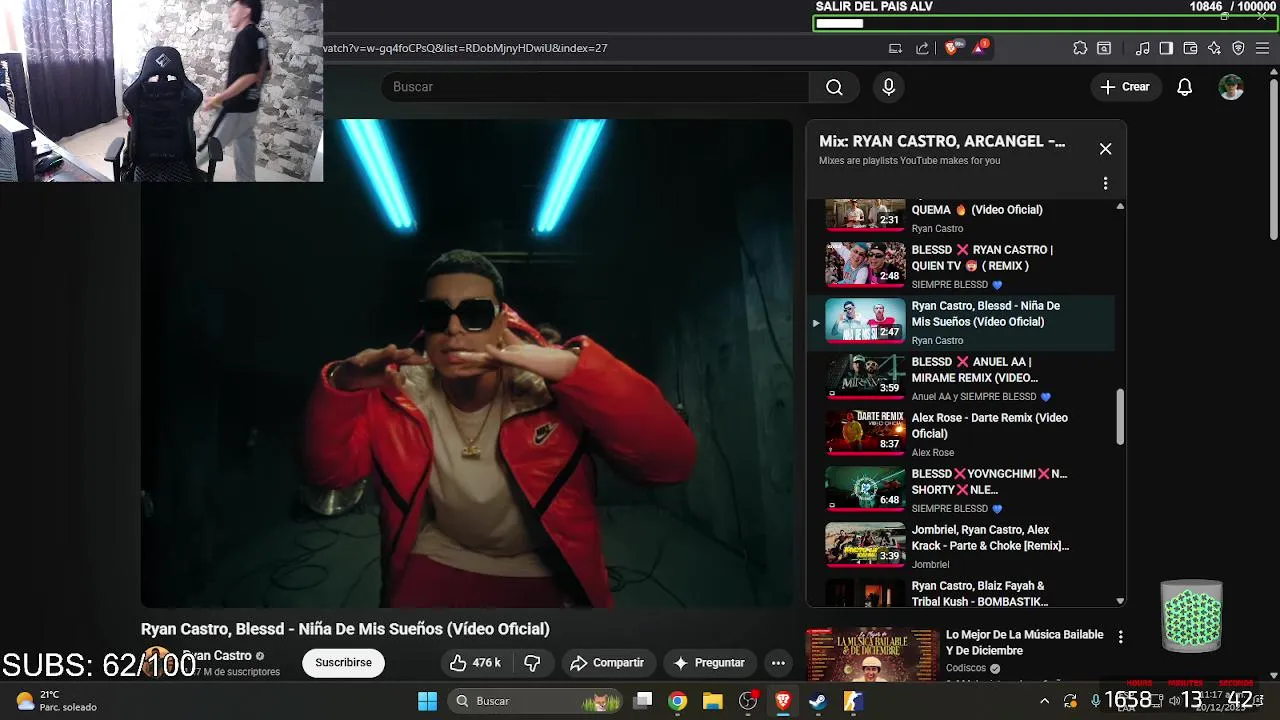Screen dimensions: 1280x720
Task: Open more actions ellipsis below video
Action: tap(778, 663)
